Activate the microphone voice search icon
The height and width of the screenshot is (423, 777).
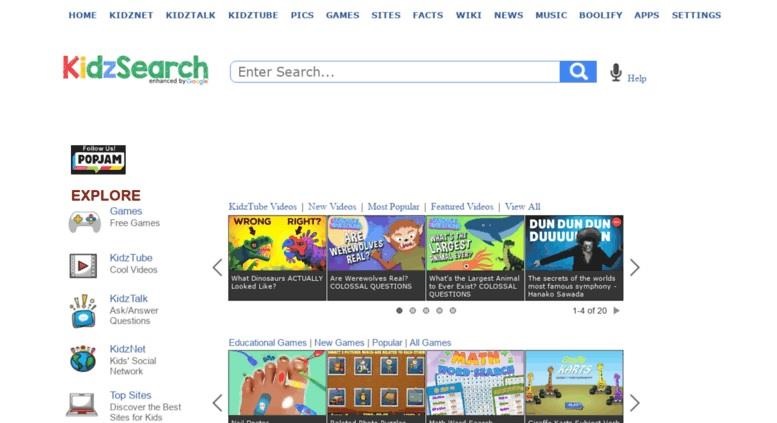(x=615, y=72)
